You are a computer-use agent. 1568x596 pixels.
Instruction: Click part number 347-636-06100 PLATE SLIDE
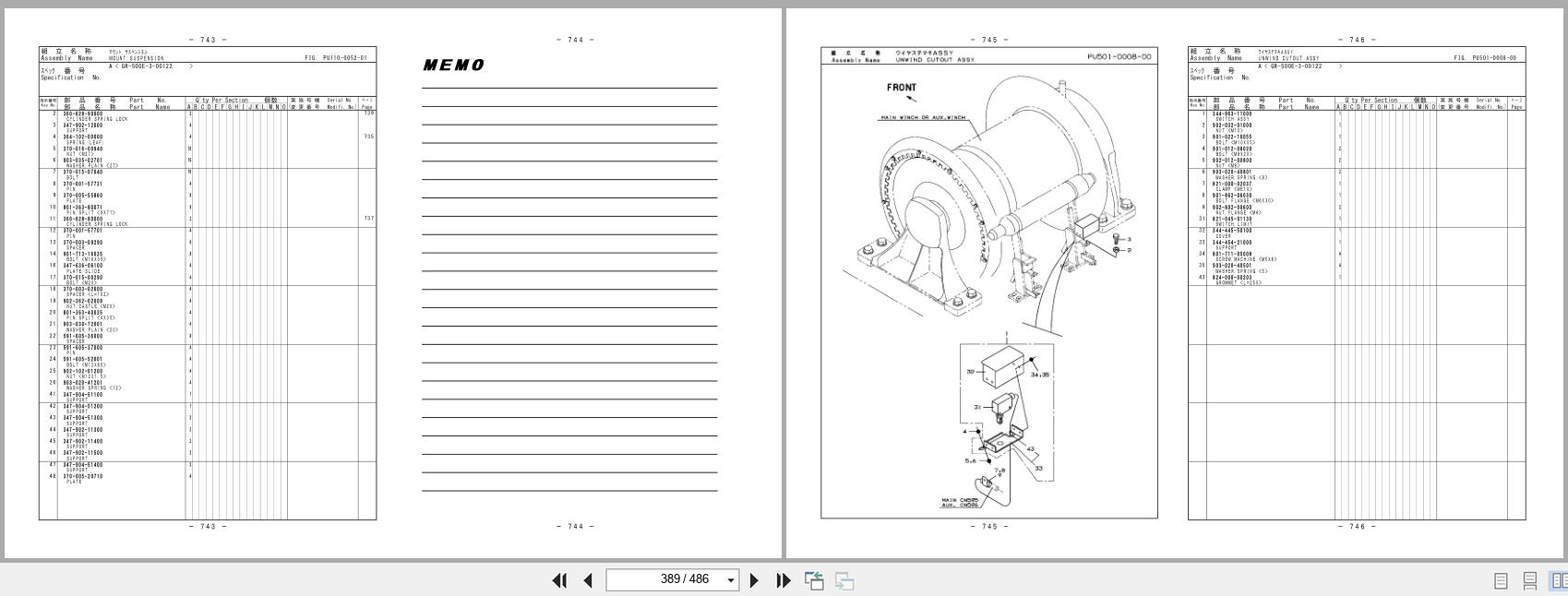click(83, 266)
